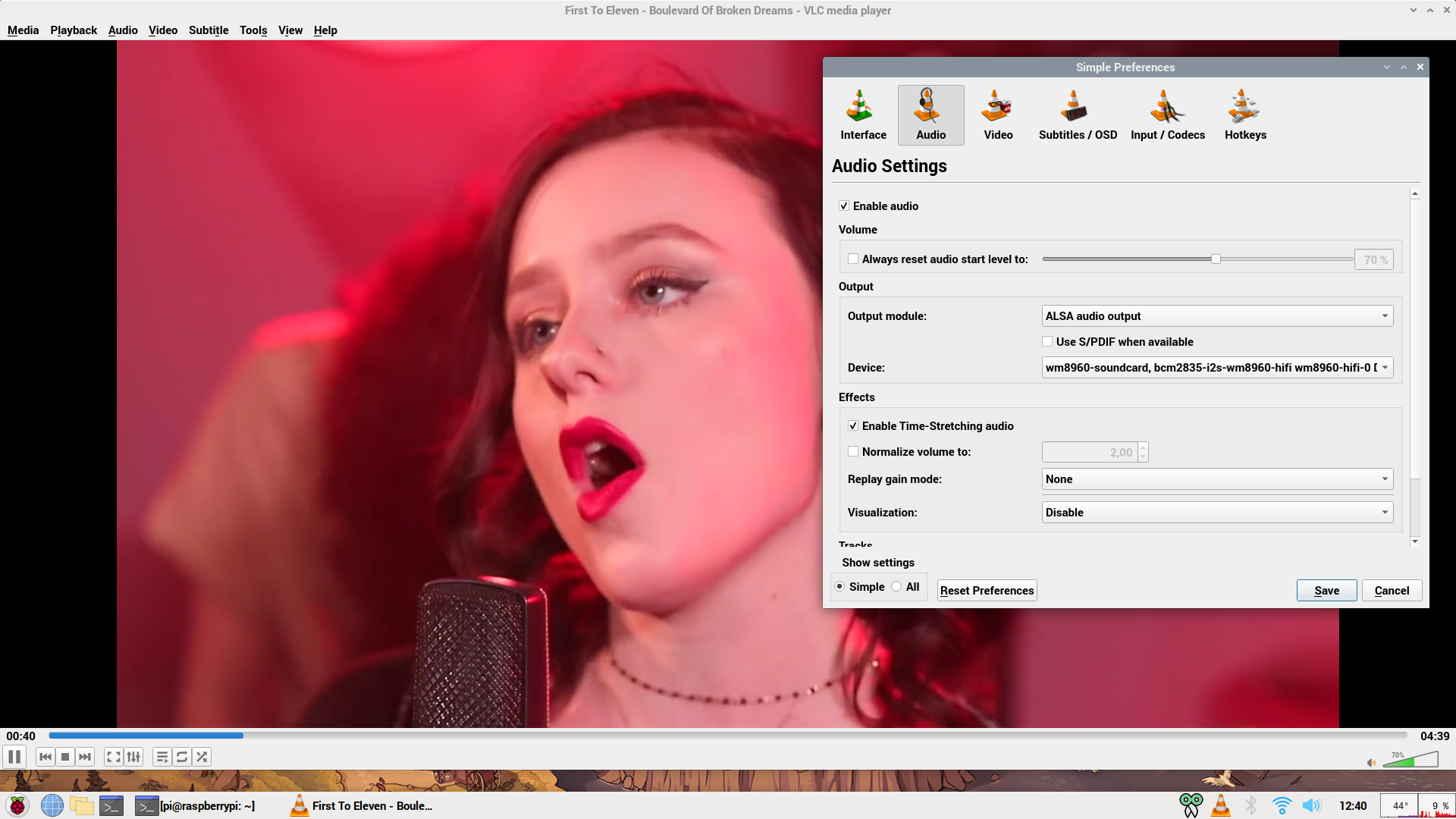Open Input / Codecs preferences category

pos(1167,115)
